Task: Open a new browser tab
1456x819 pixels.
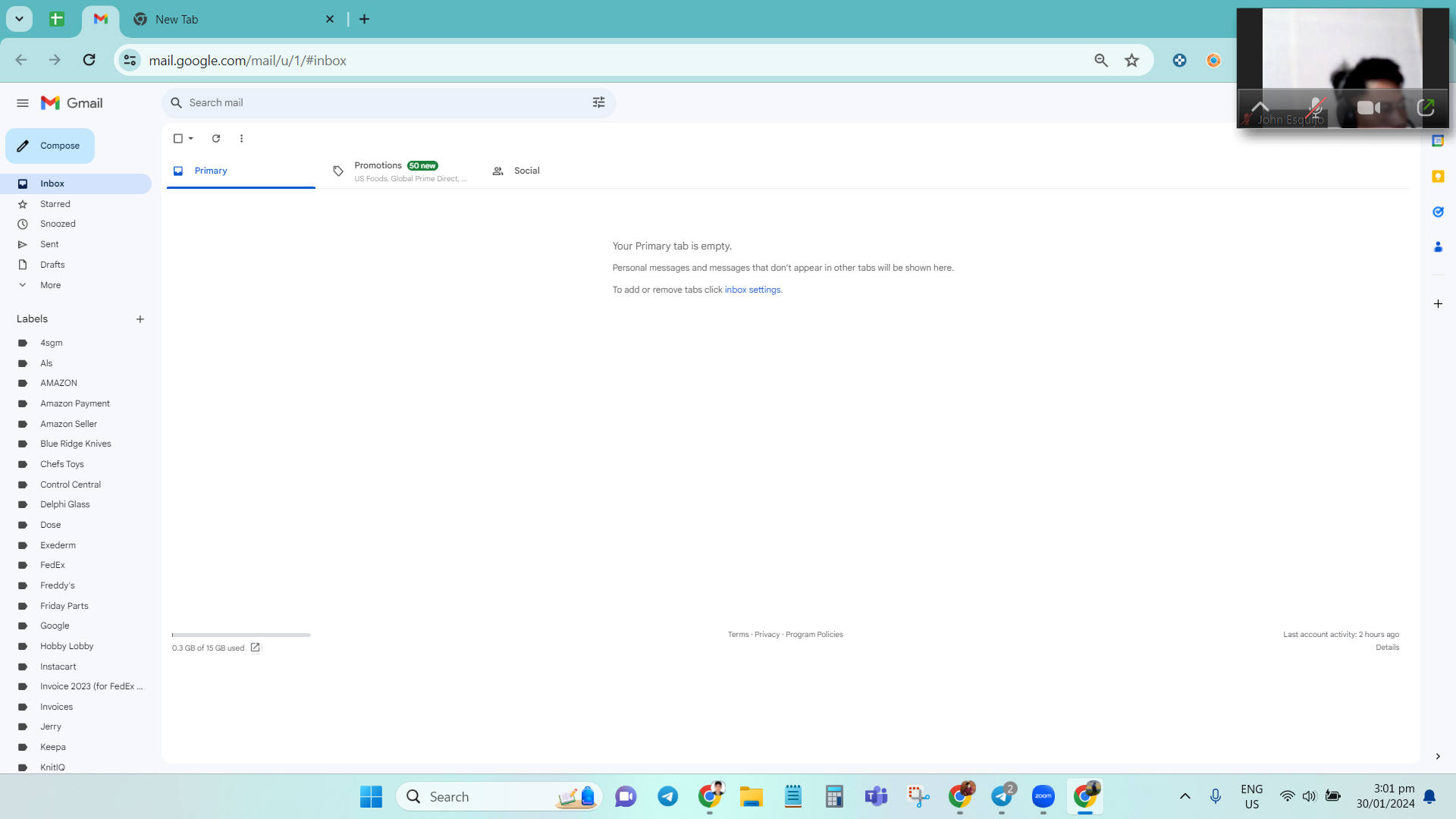Action: [364, 19]
